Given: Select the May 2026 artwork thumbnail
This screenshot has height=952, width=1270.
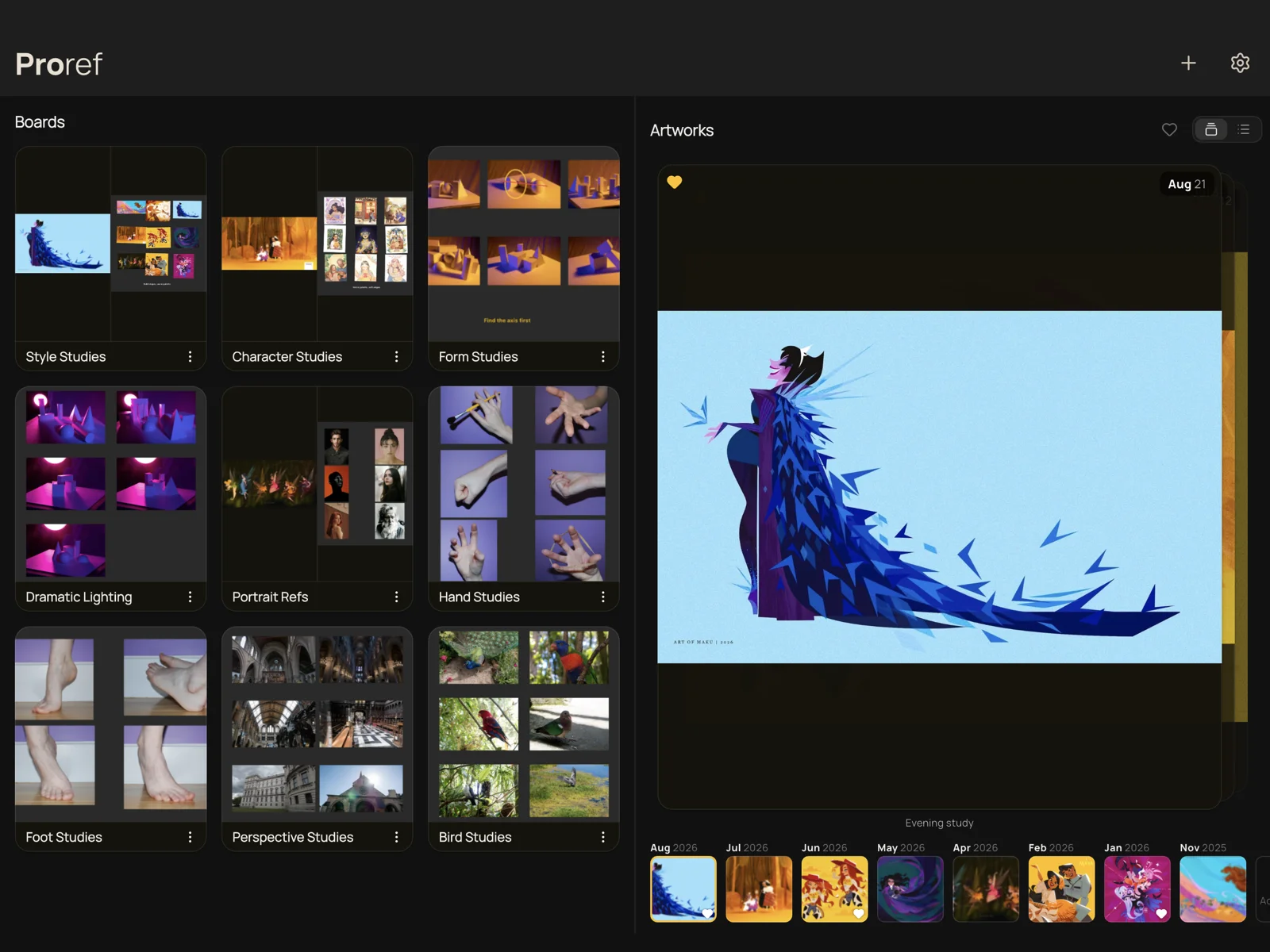Looking at the screenshot, I should [910, 889].
